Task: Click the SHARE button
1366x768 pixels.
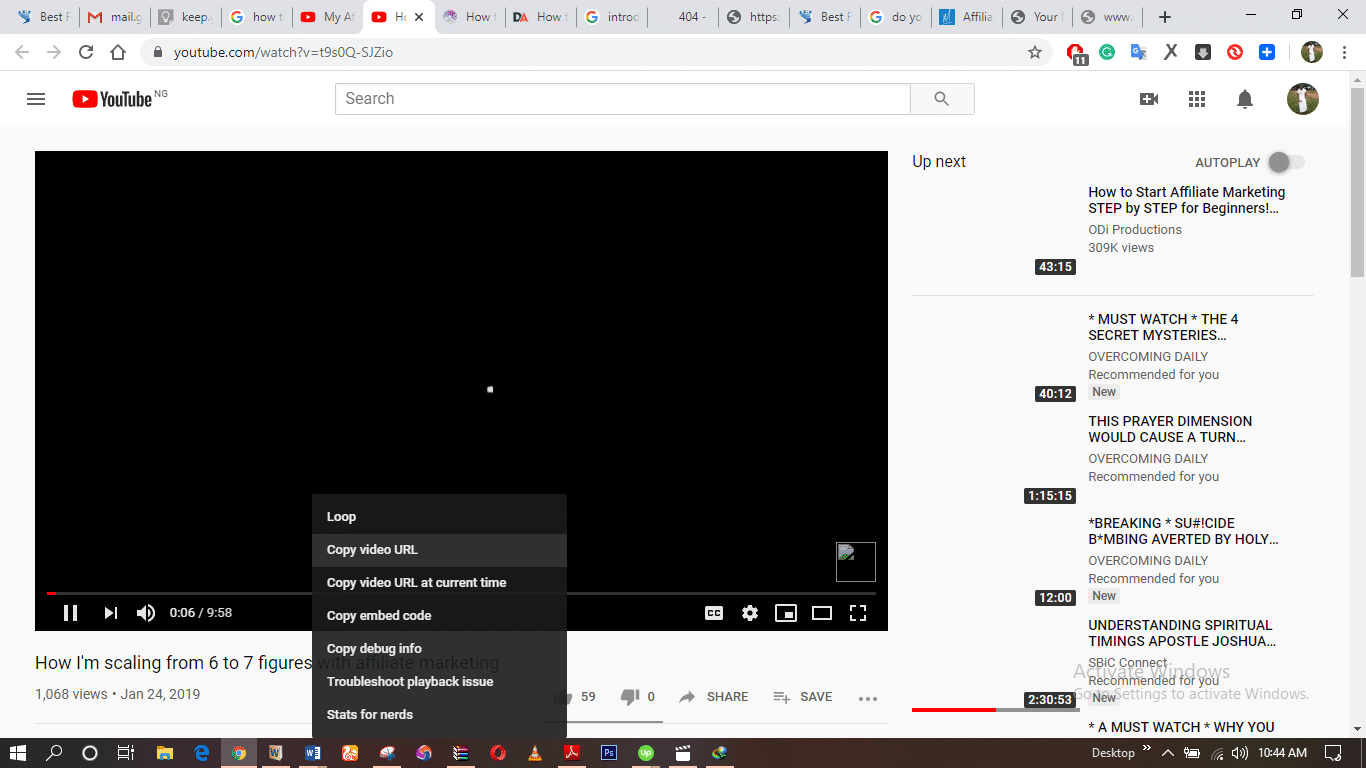Action: [714, 697]
